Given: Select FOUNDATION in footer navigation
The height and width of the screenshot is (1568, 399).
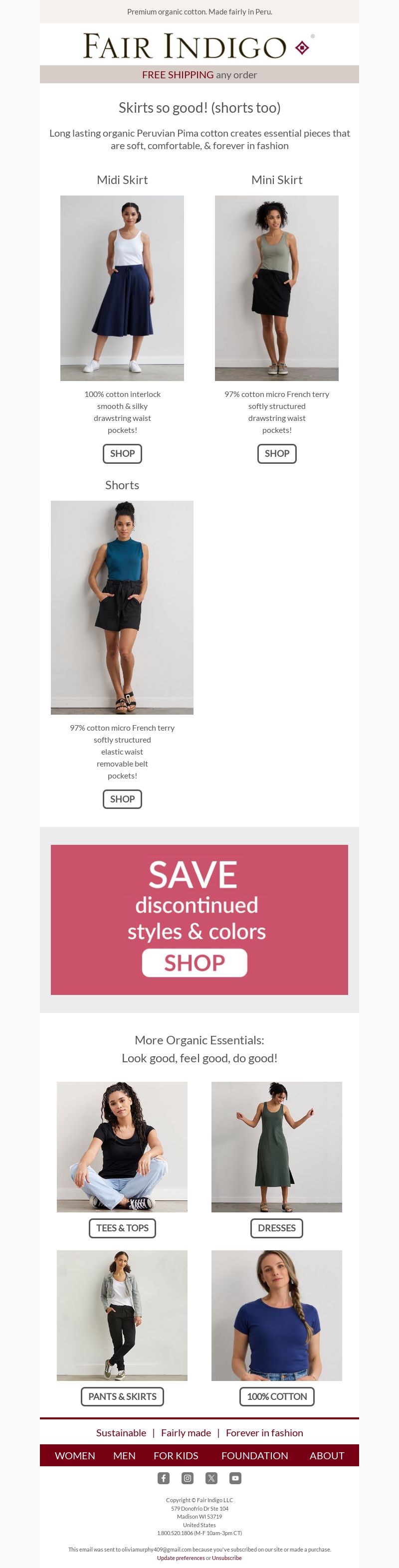Looking at the screenshot, I should [255, 1455].
